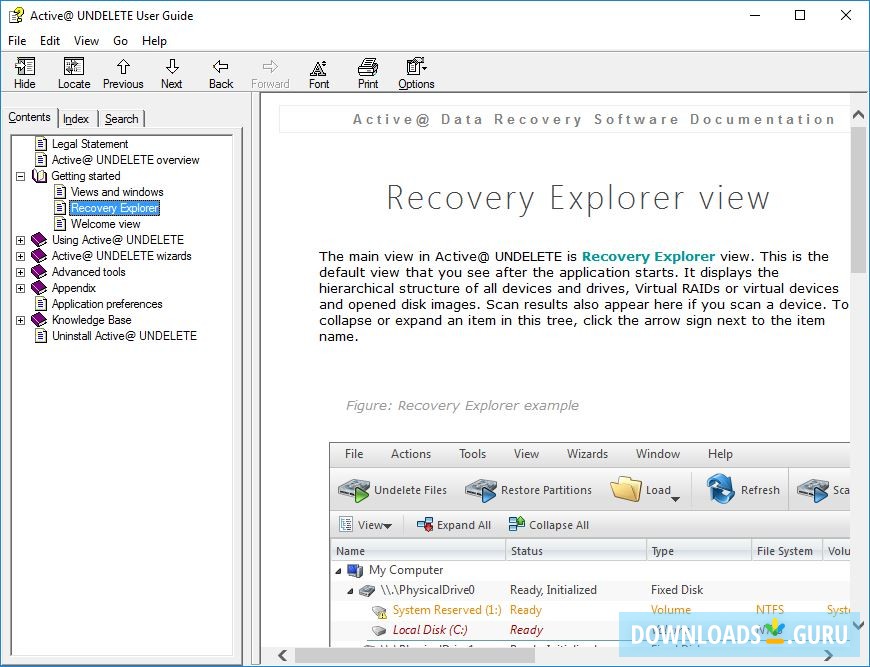Viewport: 870px width, 667px height.
Task: Expand the Appendix tree node
Action: coord(21,289)
